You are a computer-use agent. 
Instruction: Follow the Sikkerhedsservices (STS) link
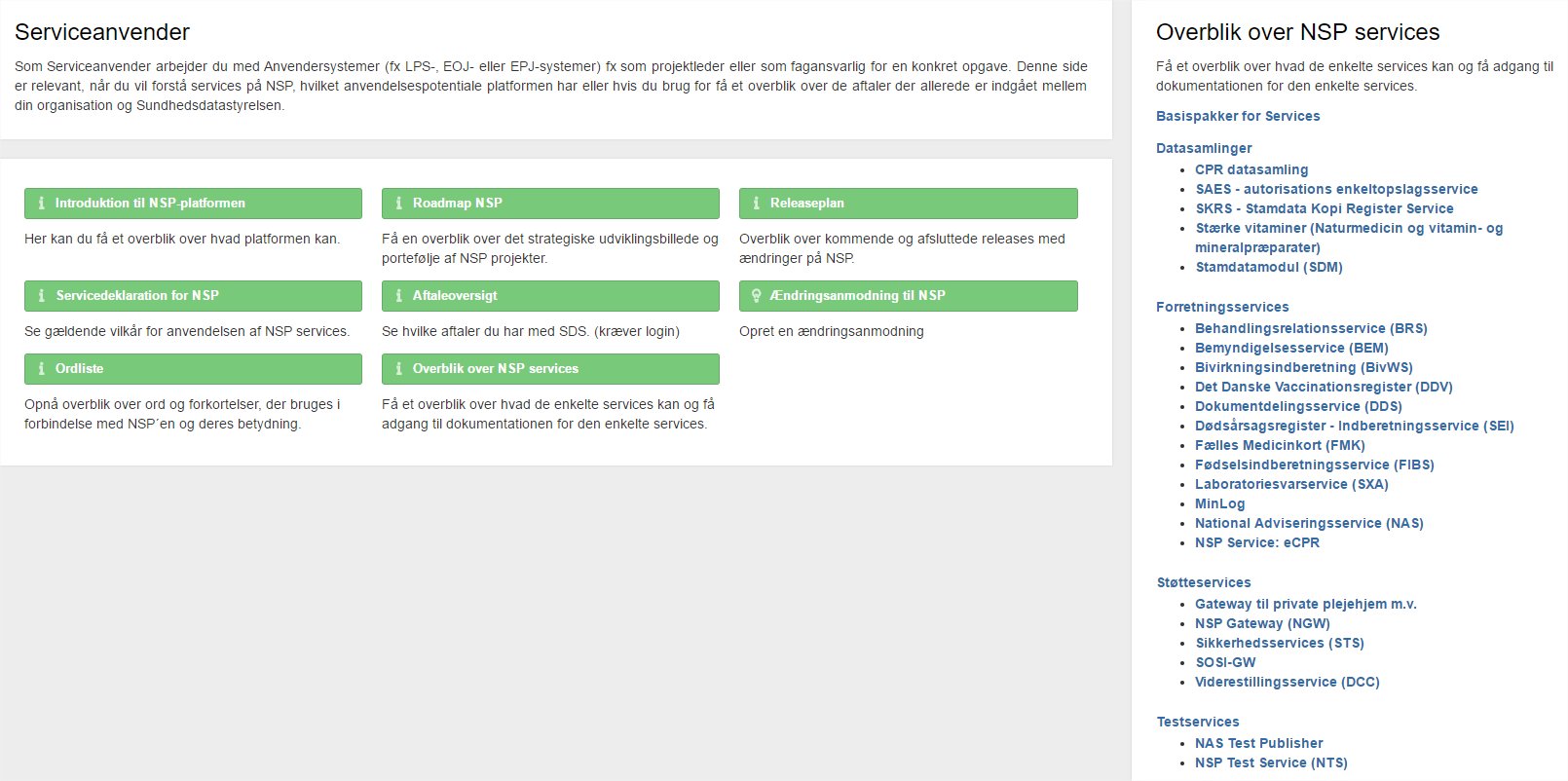tap(1280, 643)
